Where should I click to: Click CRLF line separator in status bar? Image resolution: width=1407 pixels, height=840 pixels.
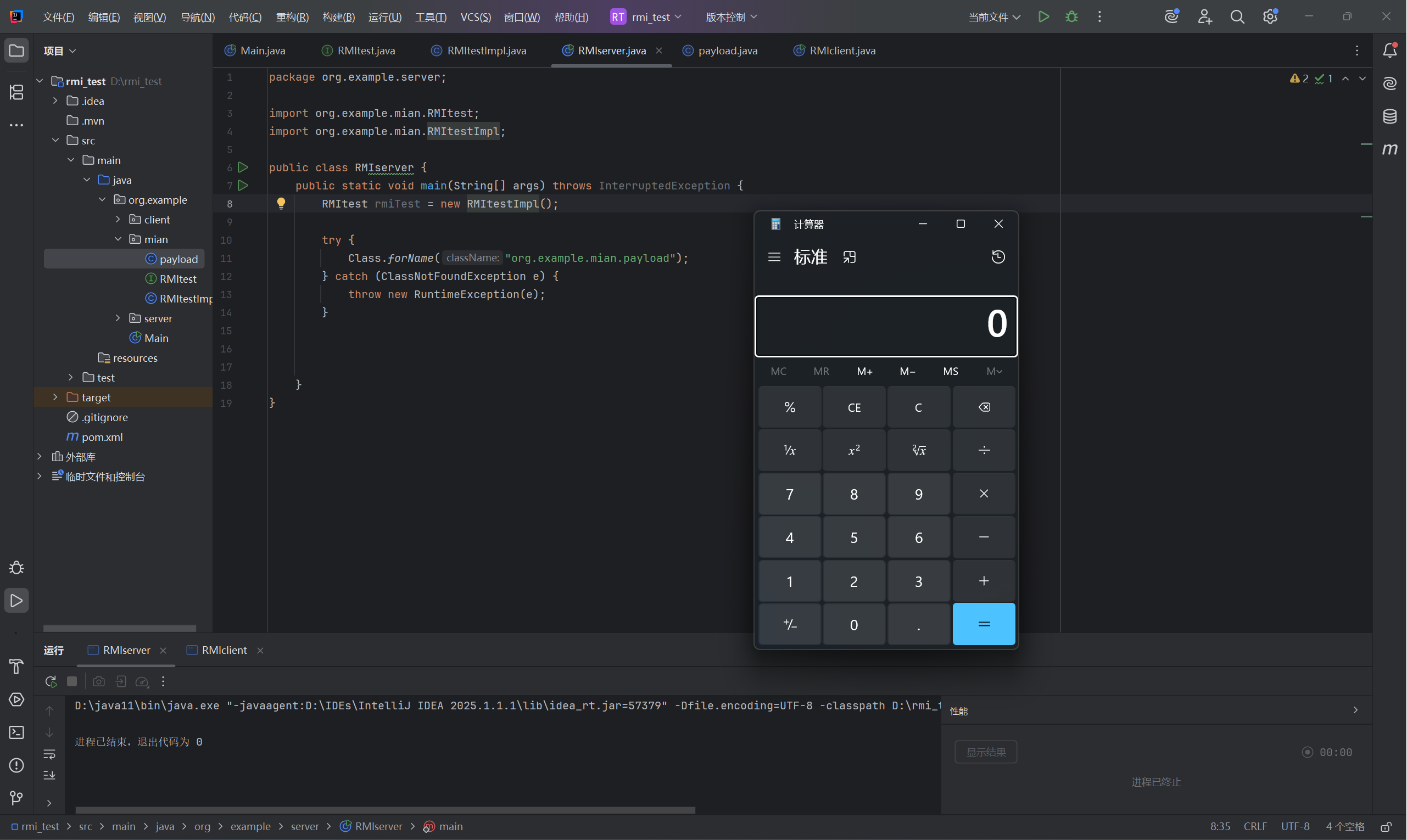click(x=1255, y=826)
